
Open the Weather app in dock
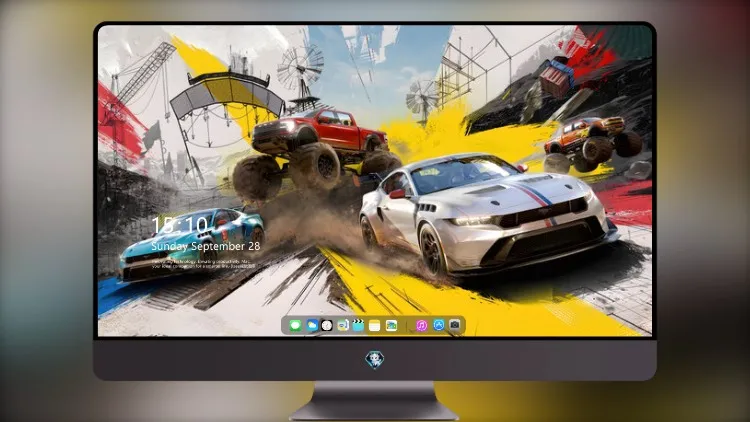click(312, 325)
